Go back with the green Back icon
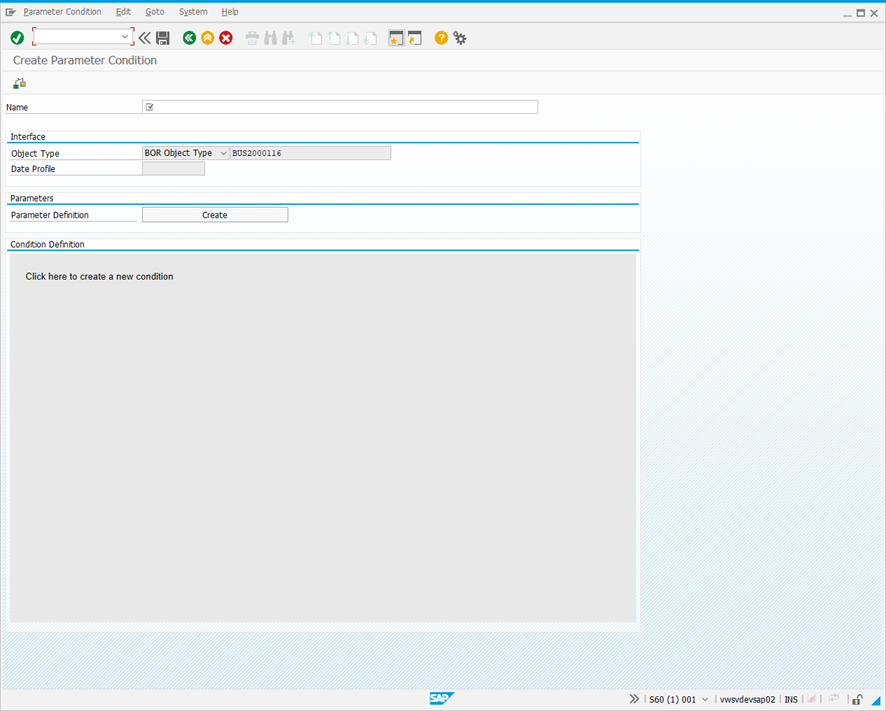Screen dimensions: 886x711 pos(189,38)
